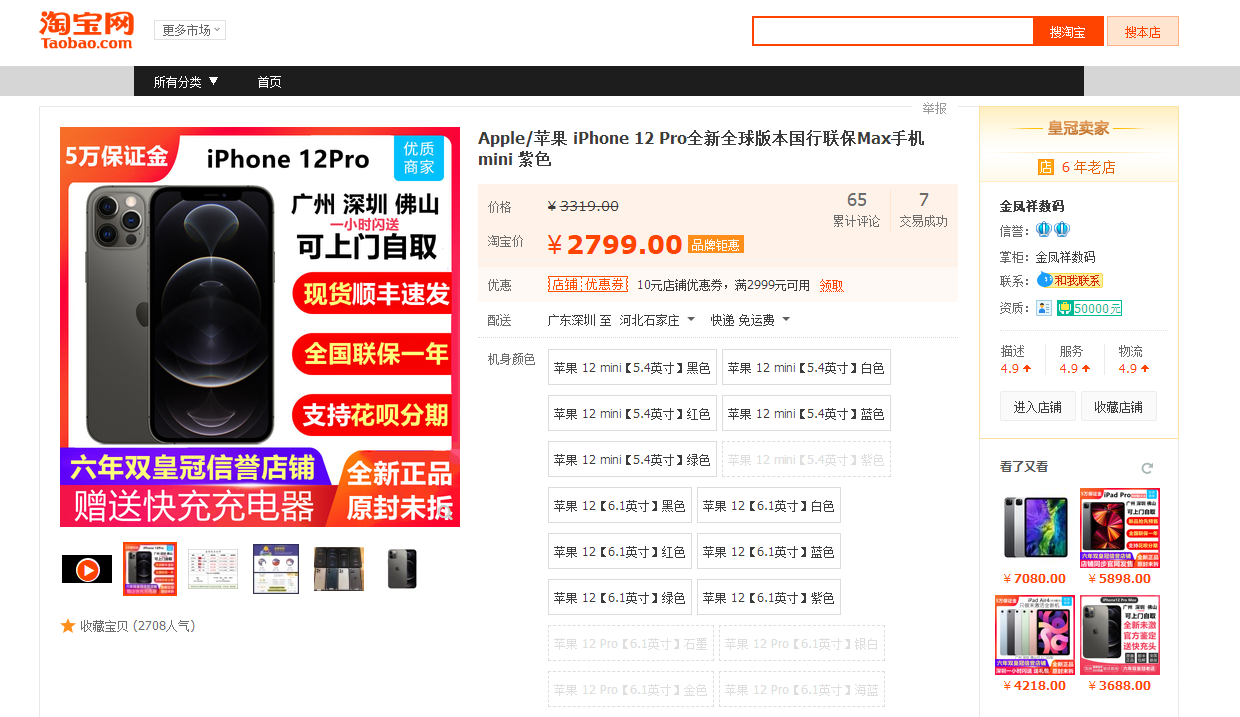Viewport: 1240px width, 717px height.
Task: Click the 收藏店铺 button
Action: click(x=1118, y=406)
